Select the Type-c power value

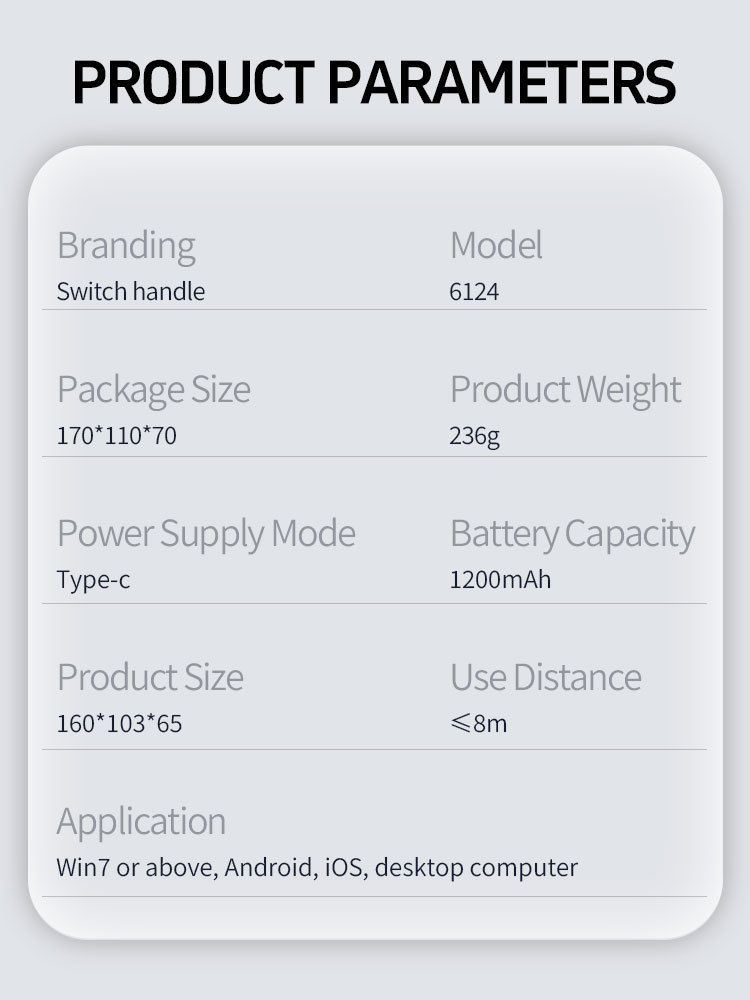click(x=93, y=581)
